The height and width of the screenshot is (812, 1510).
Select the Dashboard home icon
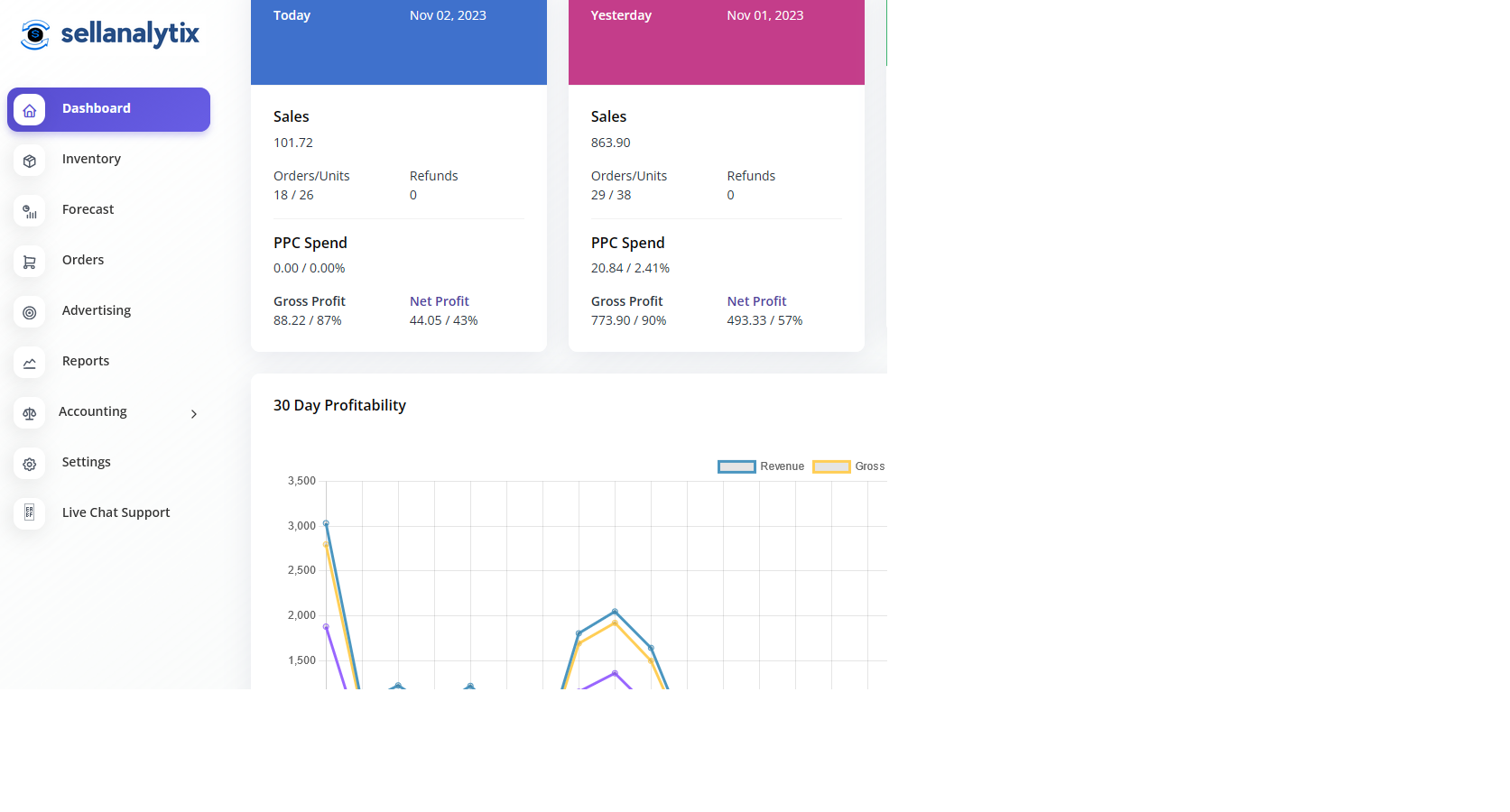pos(30,109)
